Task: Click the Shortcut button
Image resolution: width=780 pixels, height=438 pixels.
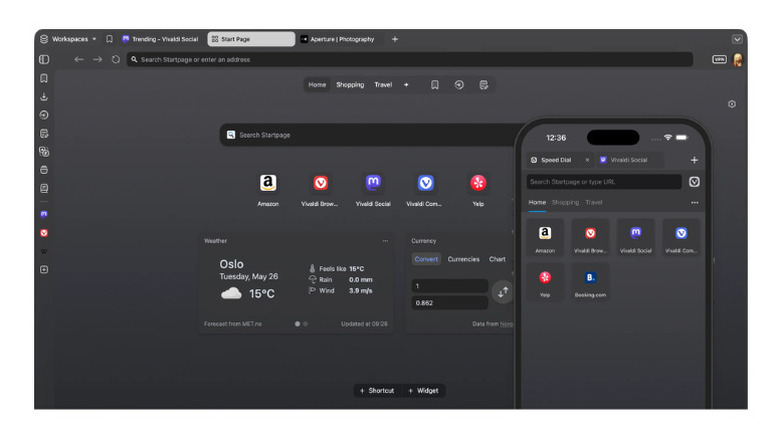Action: click(377, 391)
